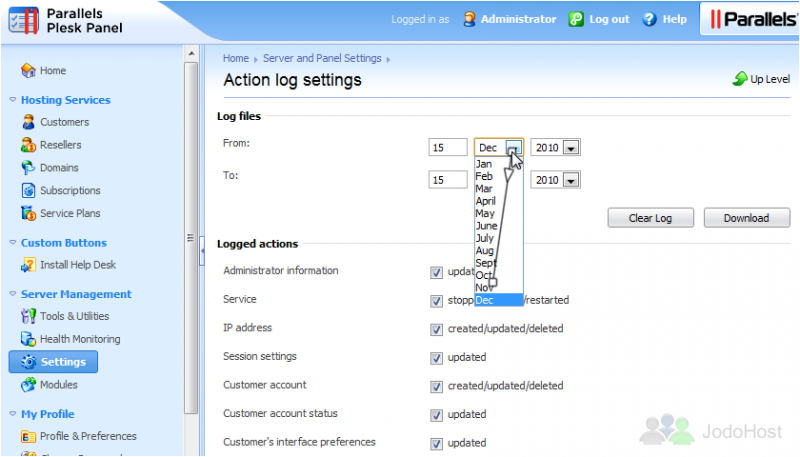
Task: Click the Help link text
Action: click(674, 19)
